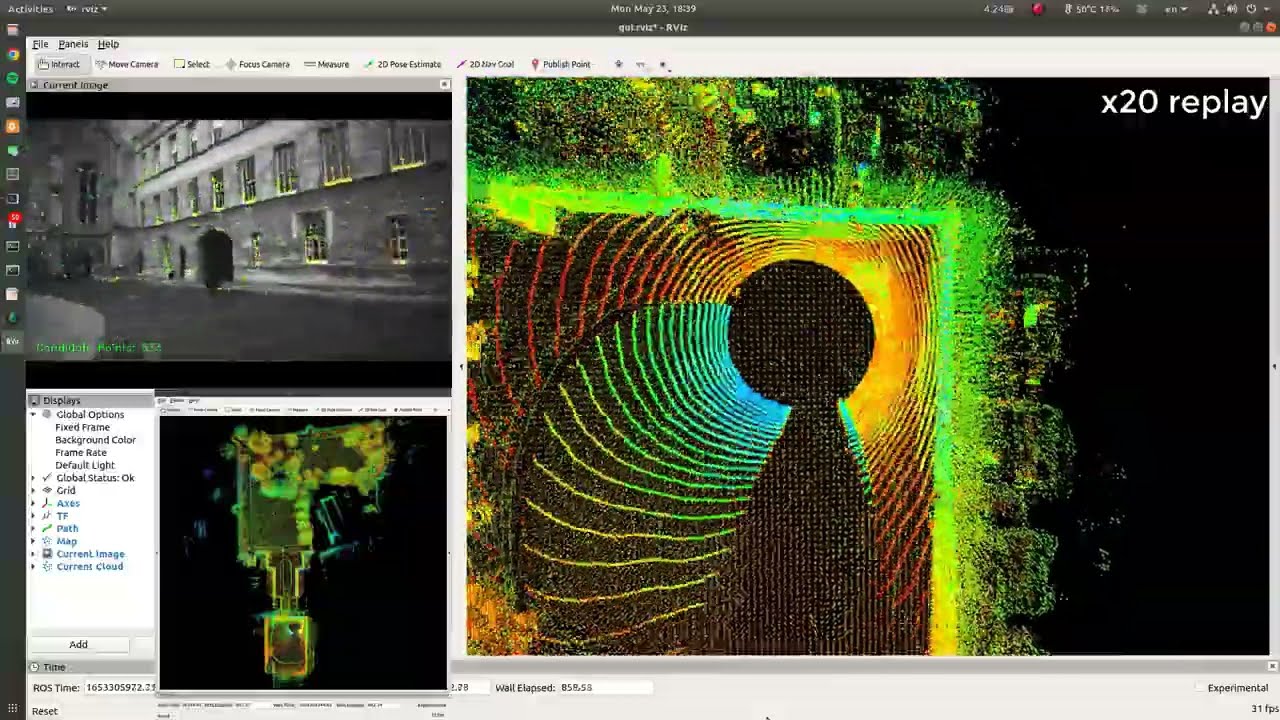Select the 2D Nav Goal tool
This screenshot has height=720, width=1280.
pyautogui.click(x=485, y=64)
